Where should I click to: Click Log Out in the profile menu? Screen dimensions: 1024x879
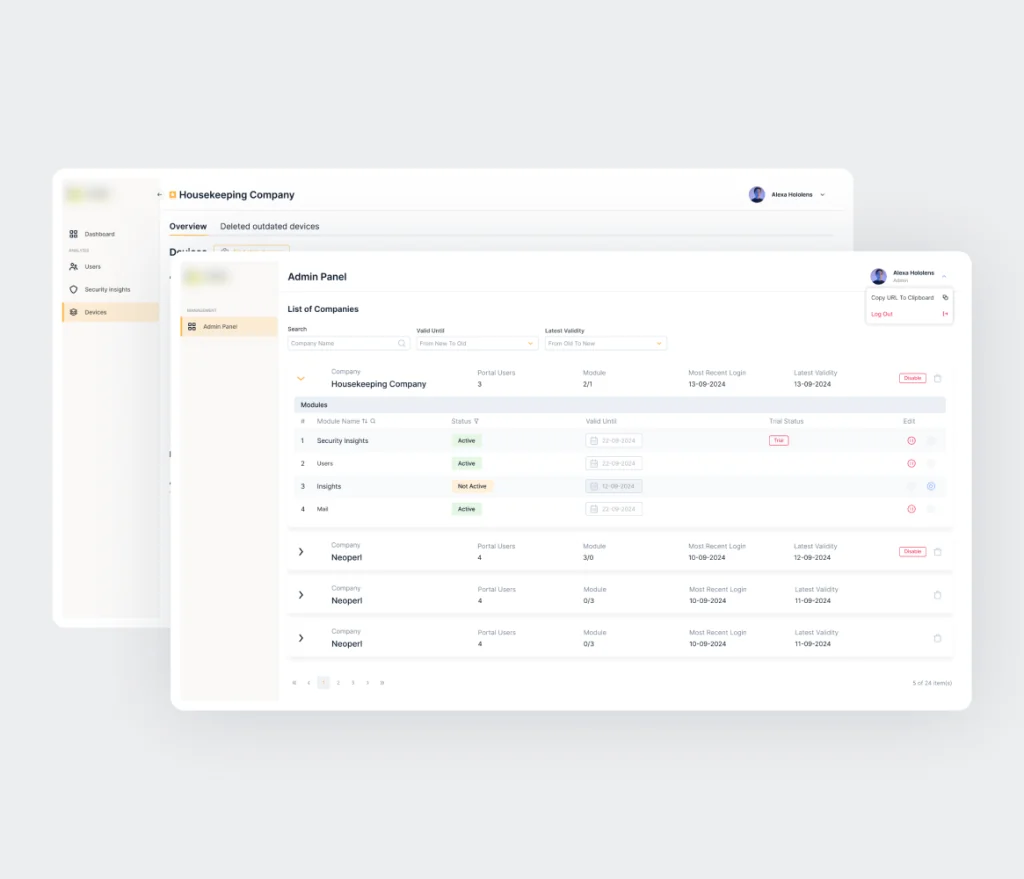coord(882,314)
